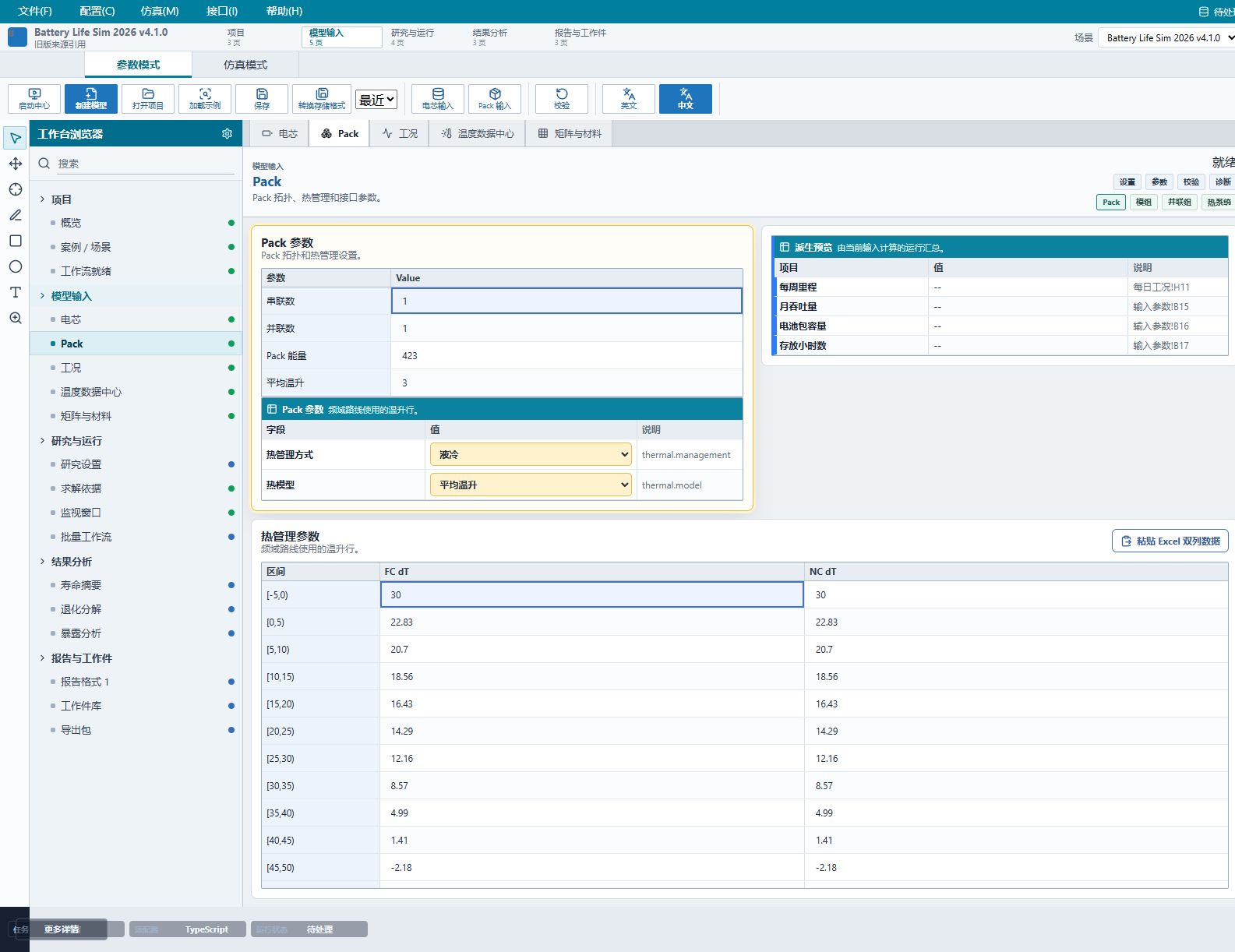Select the crosshair target tool
The width and height of the screenshot is (1235, 952).
pyautogui.click(x=15, y=189)
